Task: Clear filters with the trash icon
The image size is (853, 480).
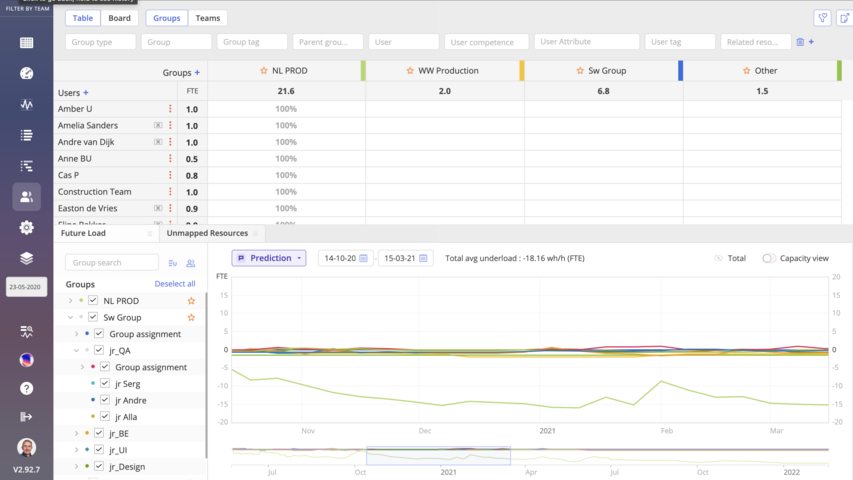Action: [x=800, y=42]
